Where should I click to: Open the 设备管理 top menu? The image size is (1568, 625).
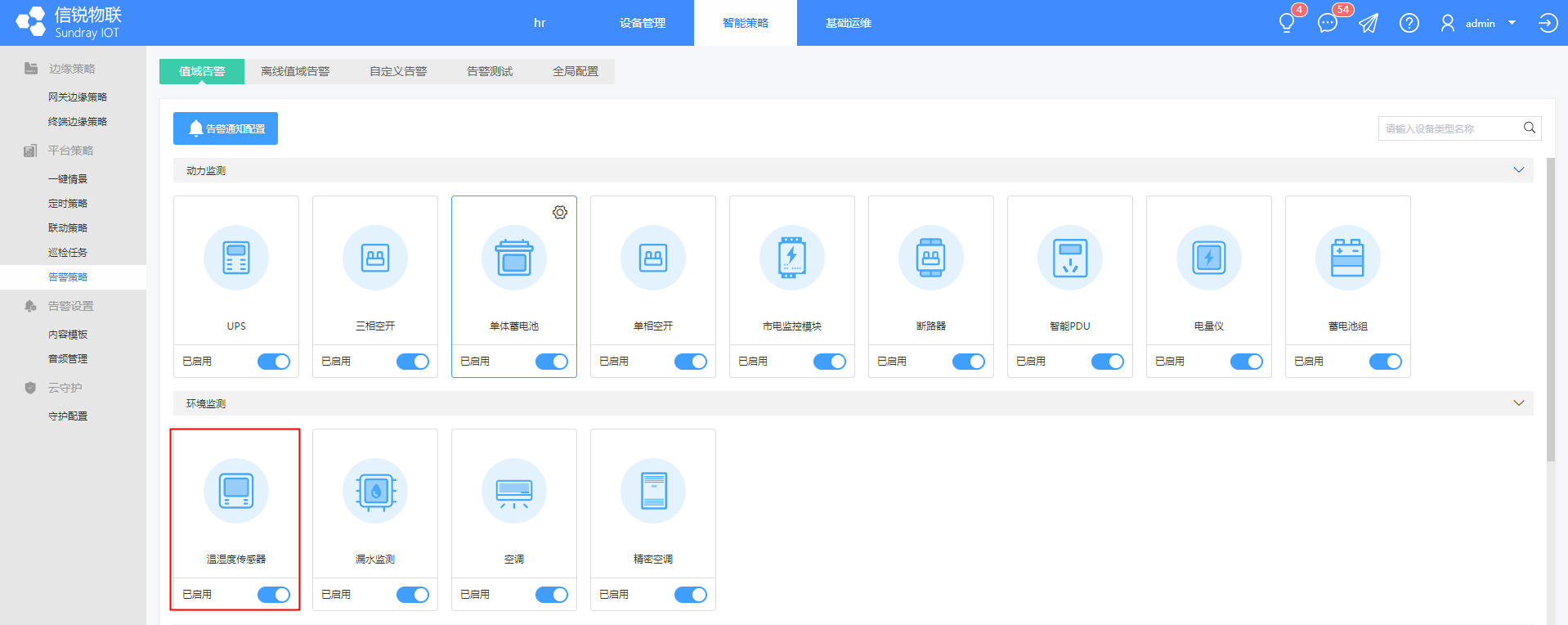coord(643,23)
